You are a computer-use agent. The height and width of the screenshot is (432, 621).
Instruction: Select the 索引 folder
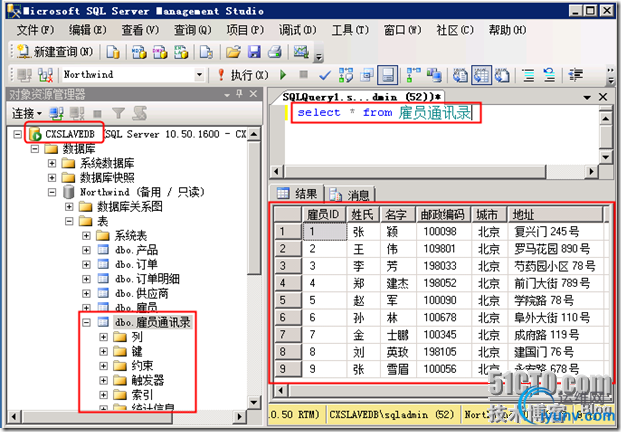point(142,395)
